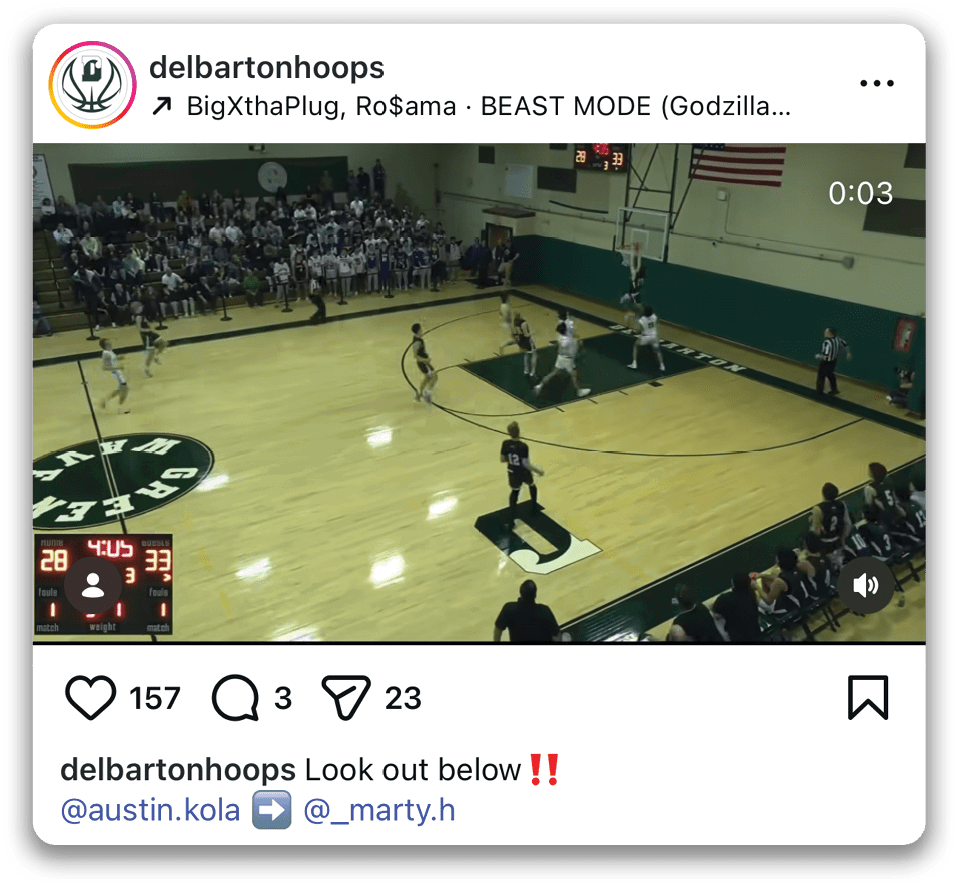Image resolution: width=959 pixels, height=887 pixels.
Task: Open the three-dot more options menu
Action: coord(876,83)
